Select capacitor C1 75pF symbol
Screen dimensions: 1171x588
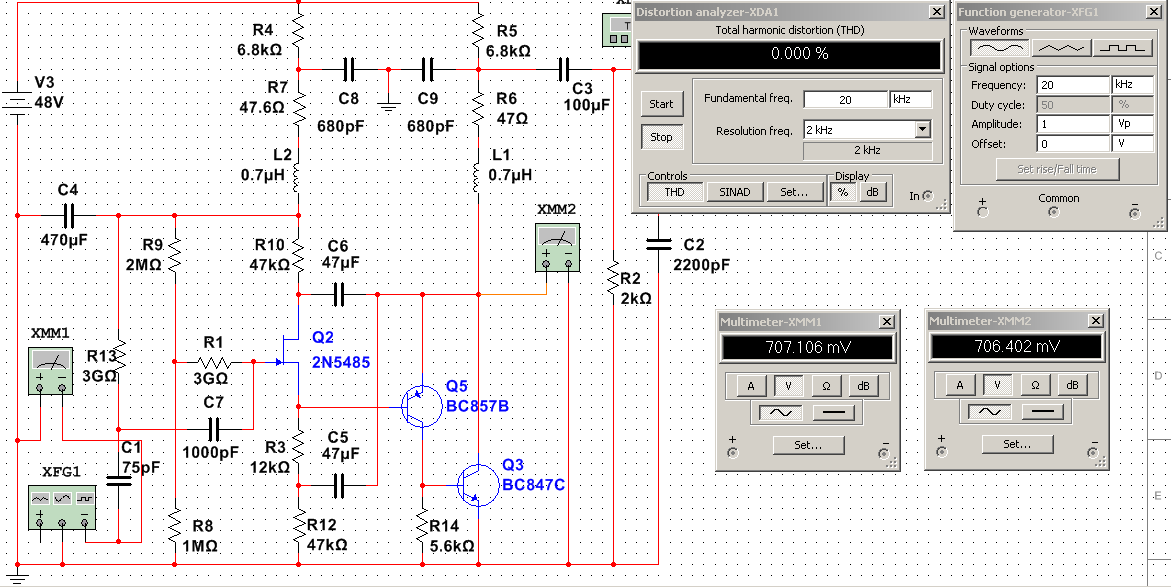[x=118, y=478]
